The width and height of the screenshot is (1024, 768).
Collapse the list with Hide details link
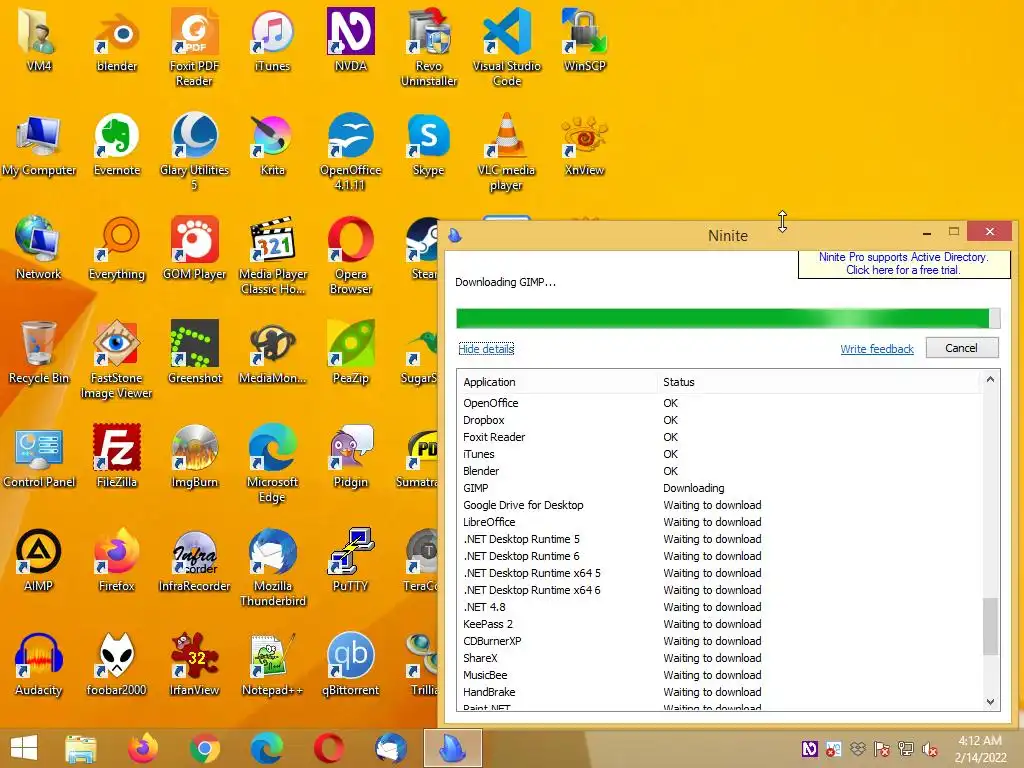point(486,349)
